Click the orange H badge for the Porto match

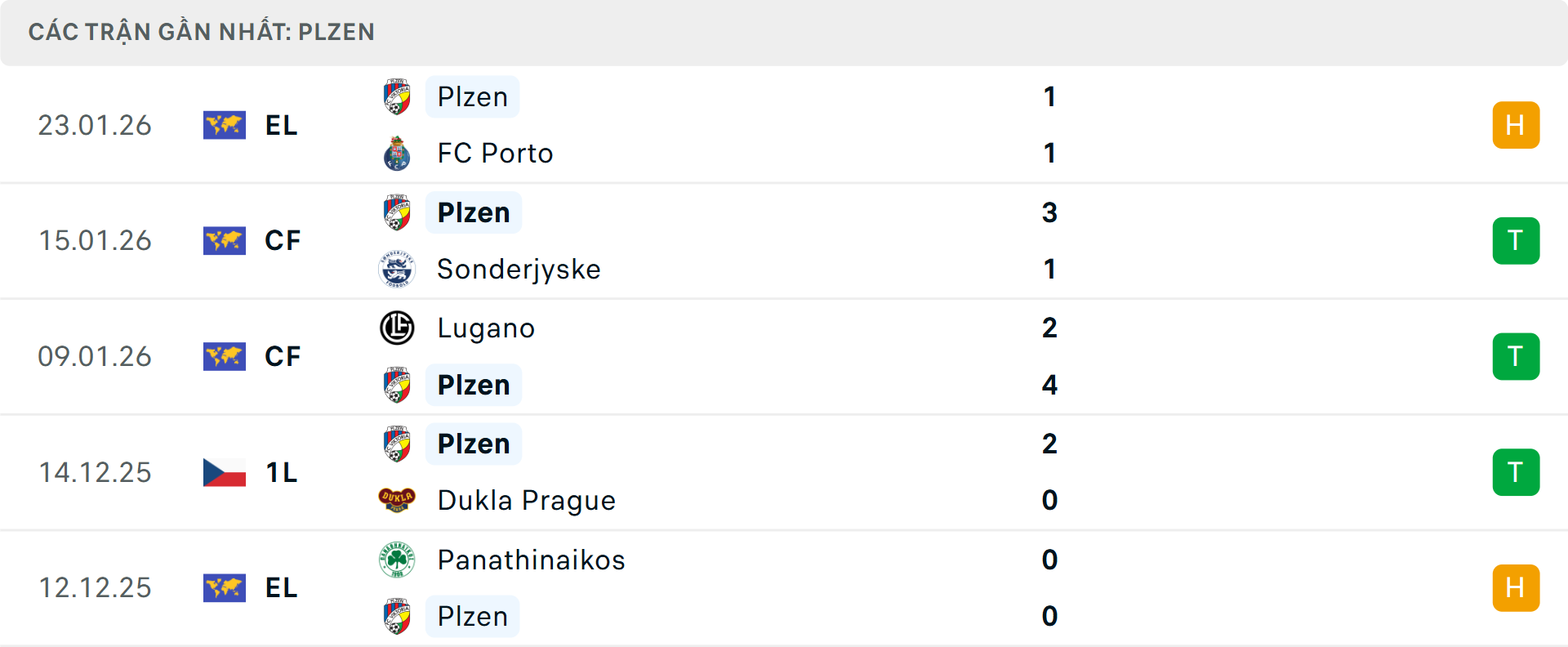pos(1516,125)
